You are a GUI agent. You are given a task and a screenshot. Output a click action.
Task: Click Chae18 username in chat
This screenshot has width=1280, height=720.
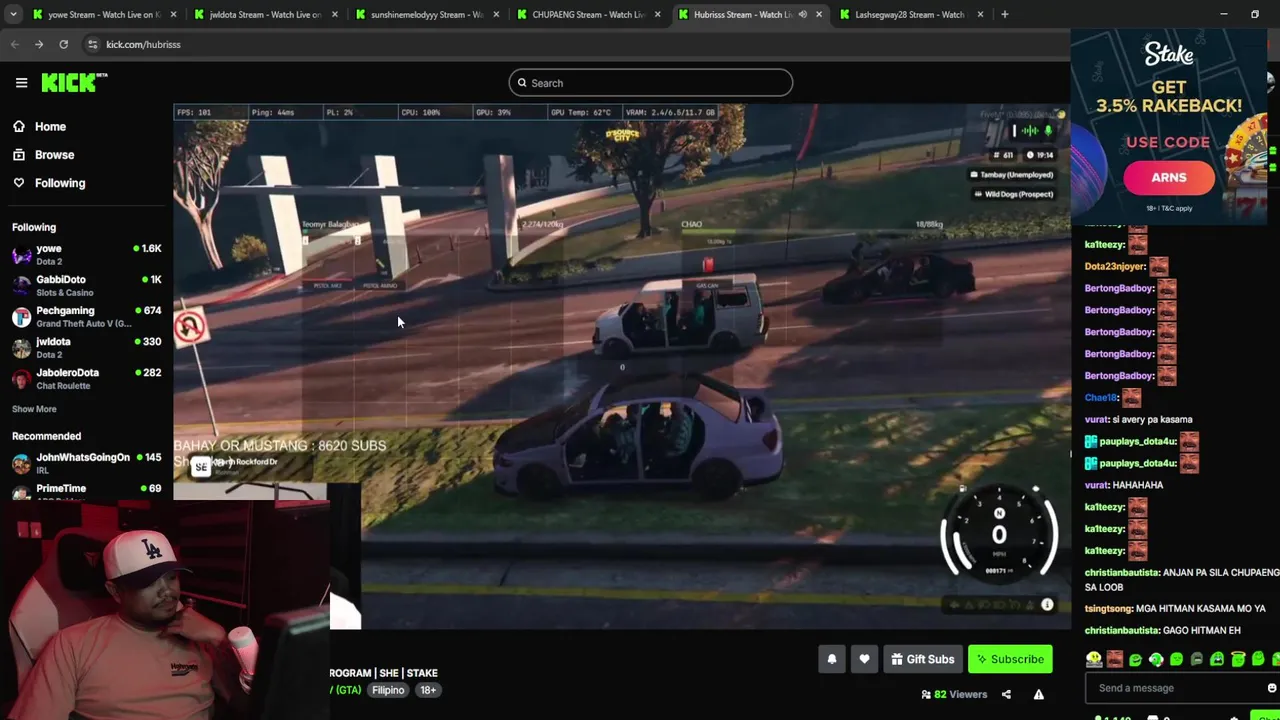[x=1100, y=398]
